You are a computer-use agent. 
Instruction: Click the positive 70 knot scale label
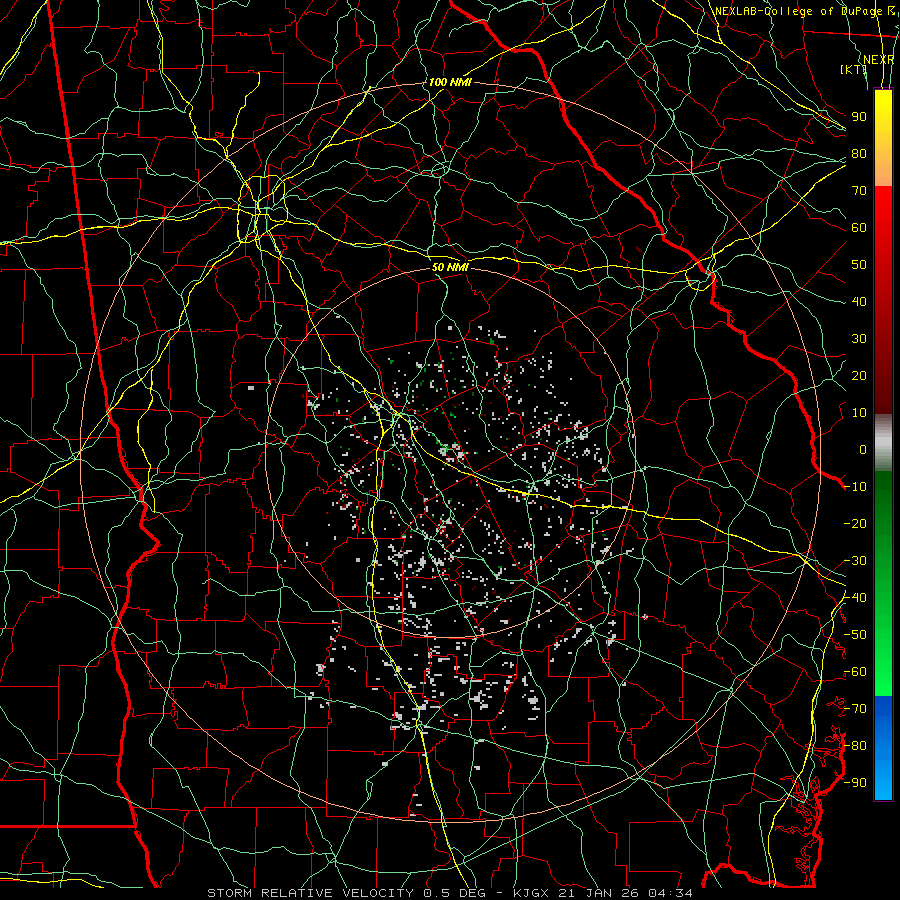click(x=859, y=191)
